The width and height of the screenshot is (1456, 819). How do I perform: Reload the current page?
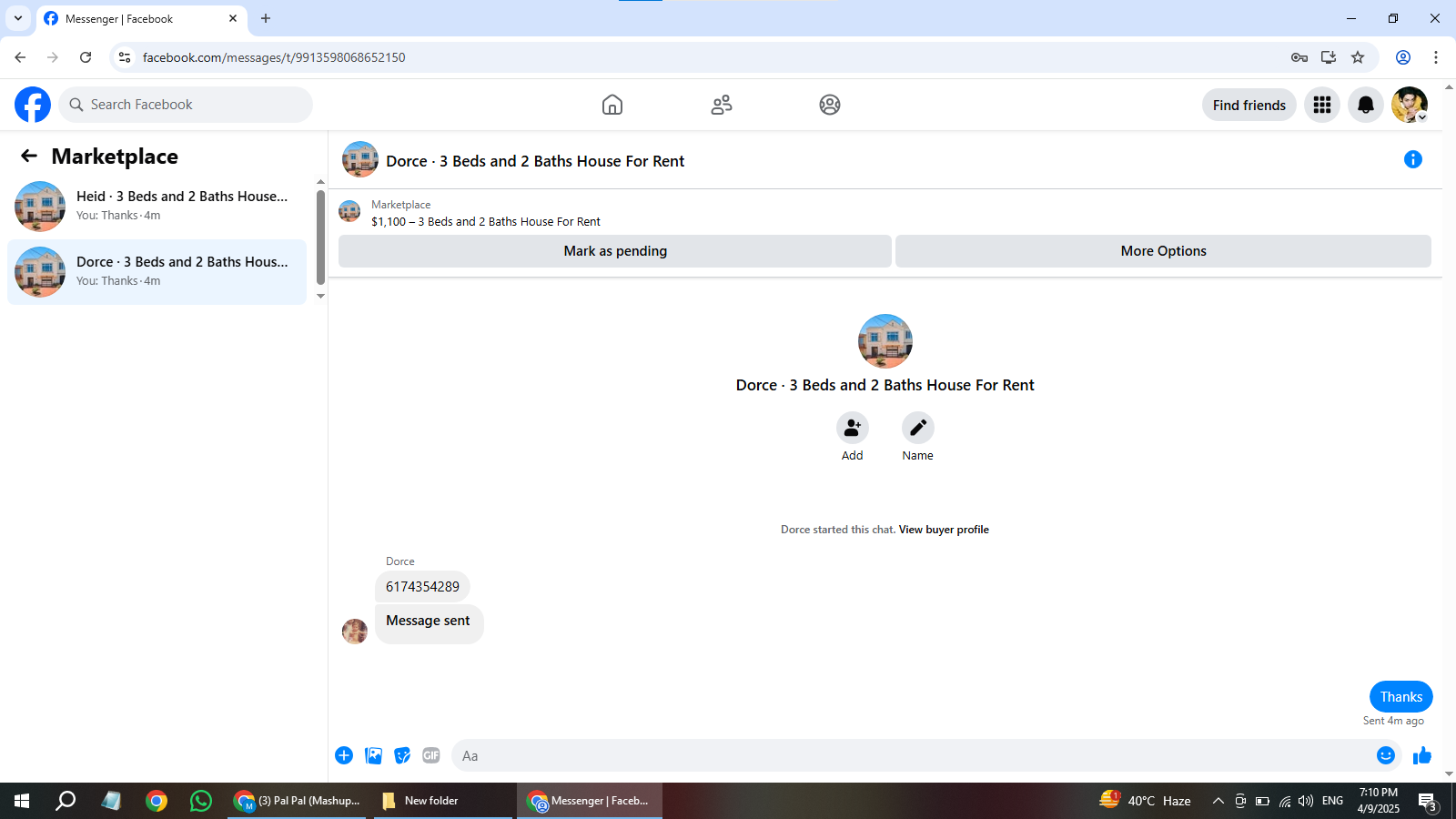[86, 57]
